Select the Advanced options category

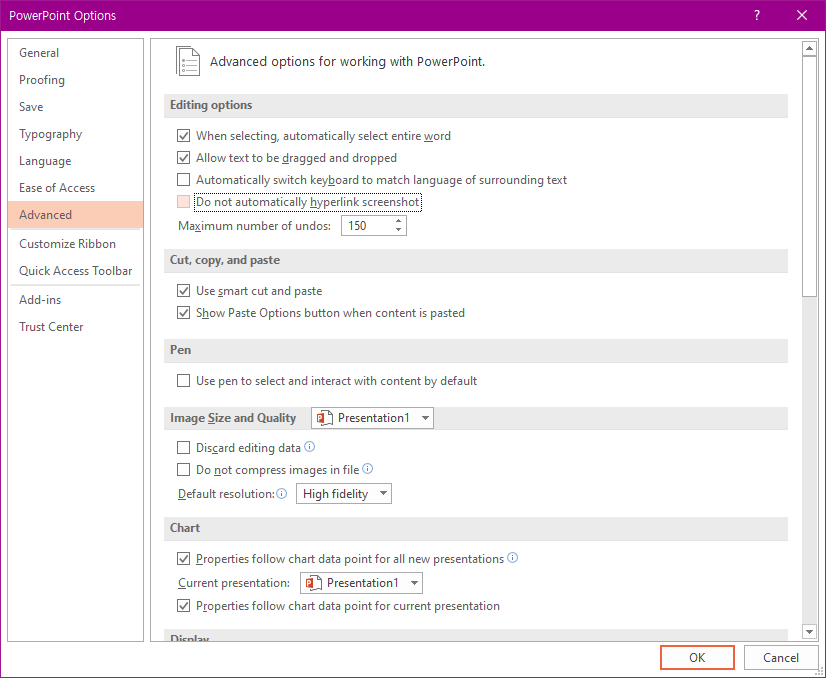click(x=76, y=215)
